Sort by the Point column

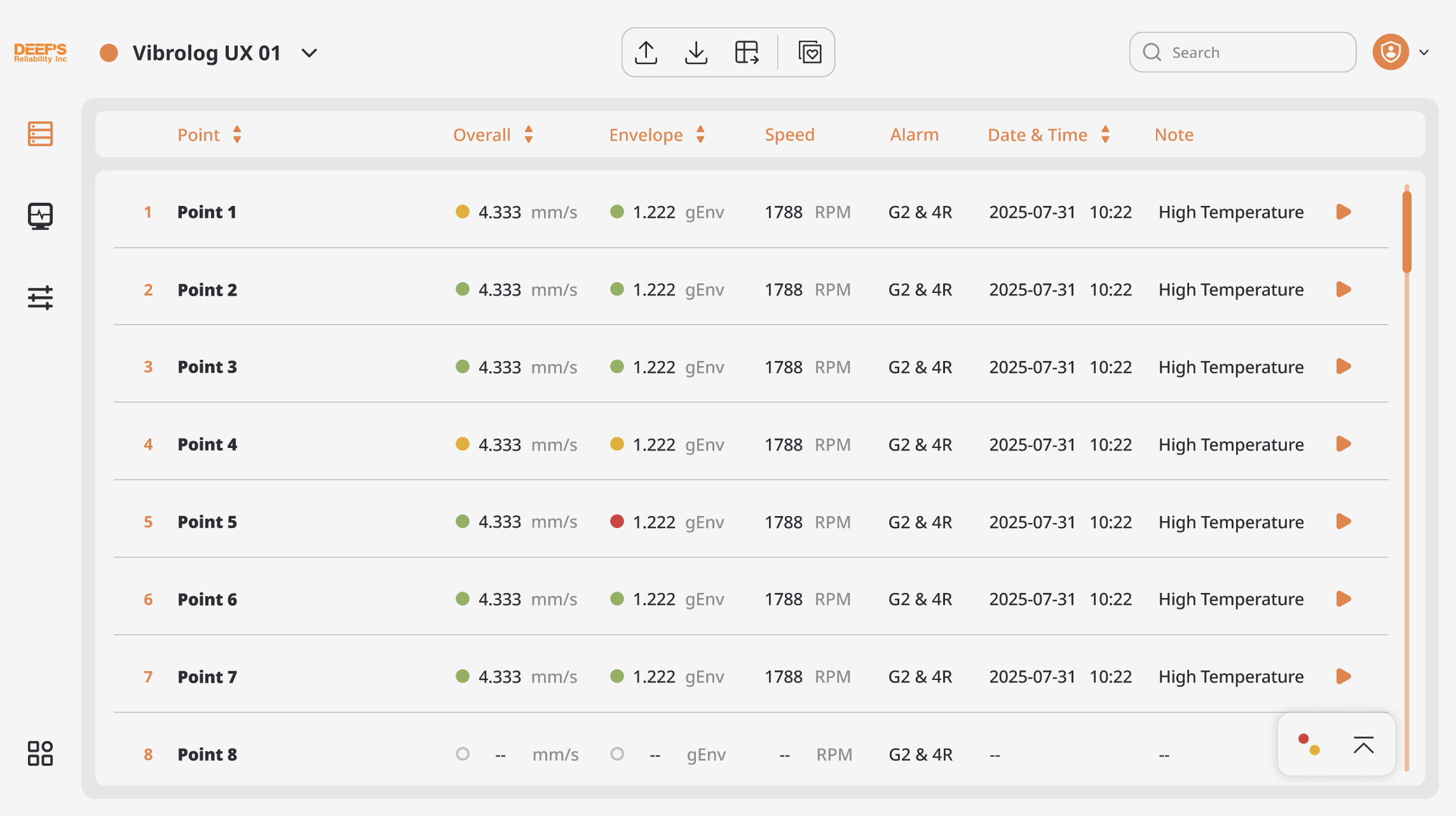point(237,135)
